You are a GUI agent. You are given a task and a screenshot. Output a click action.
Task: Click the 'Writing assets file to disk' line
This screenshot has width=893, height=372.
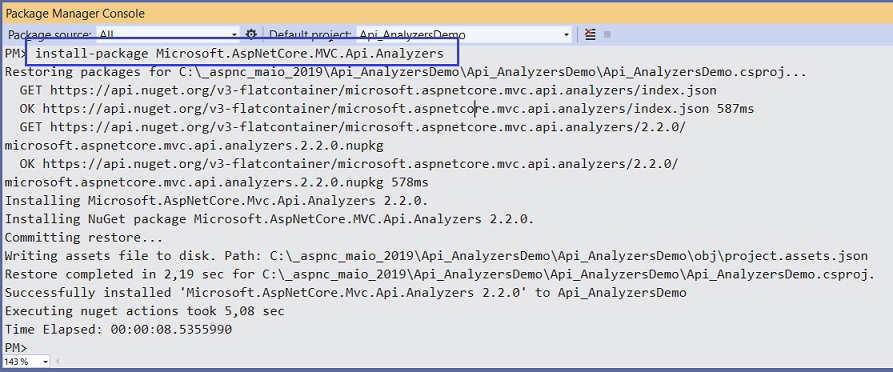pos(436,256)
